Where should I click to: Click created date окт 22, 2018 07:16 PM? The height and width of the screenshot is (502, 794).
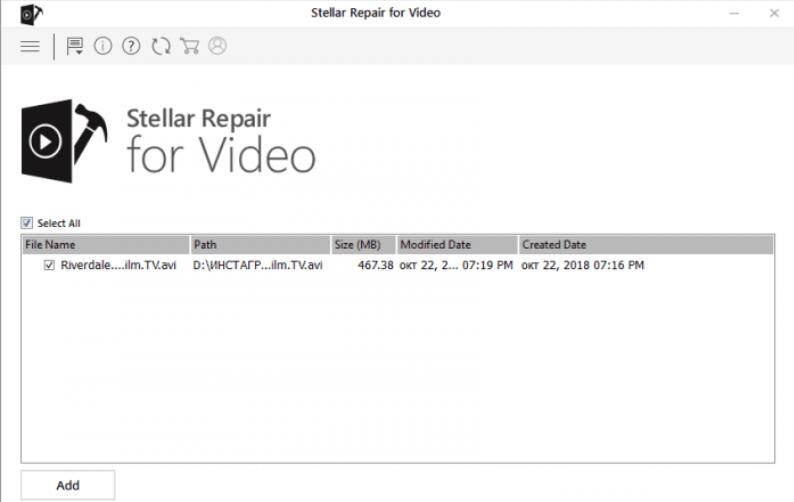[x=583, y=265]
